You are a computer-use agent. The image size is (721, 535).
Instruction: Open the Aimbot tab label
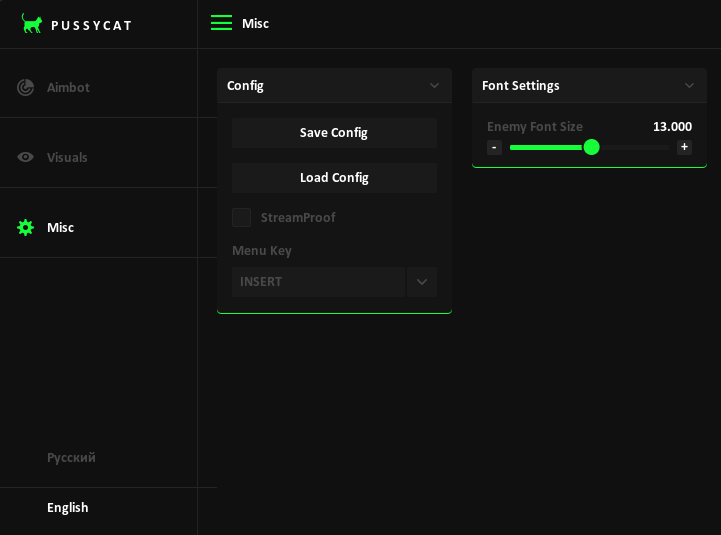coord(68,88)
